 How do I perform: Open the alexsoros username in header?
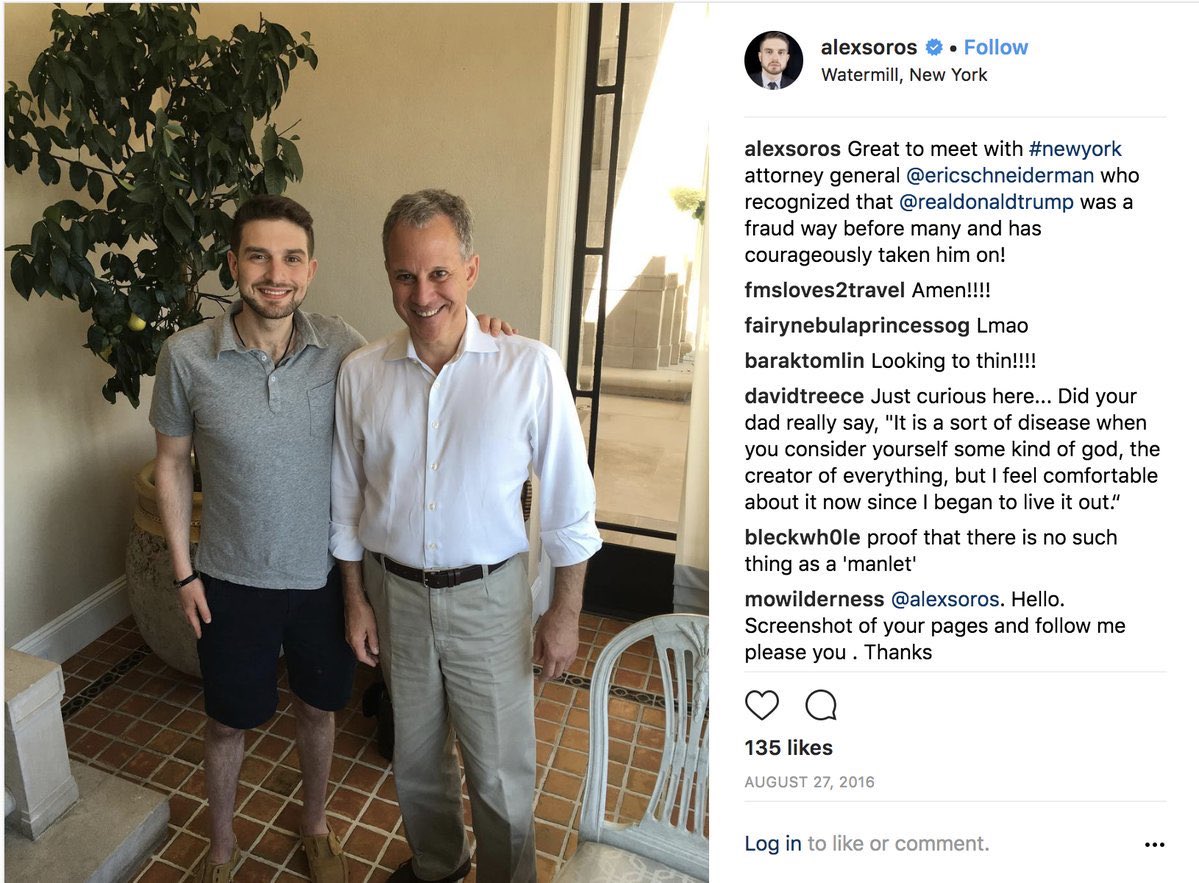point(869,47)
